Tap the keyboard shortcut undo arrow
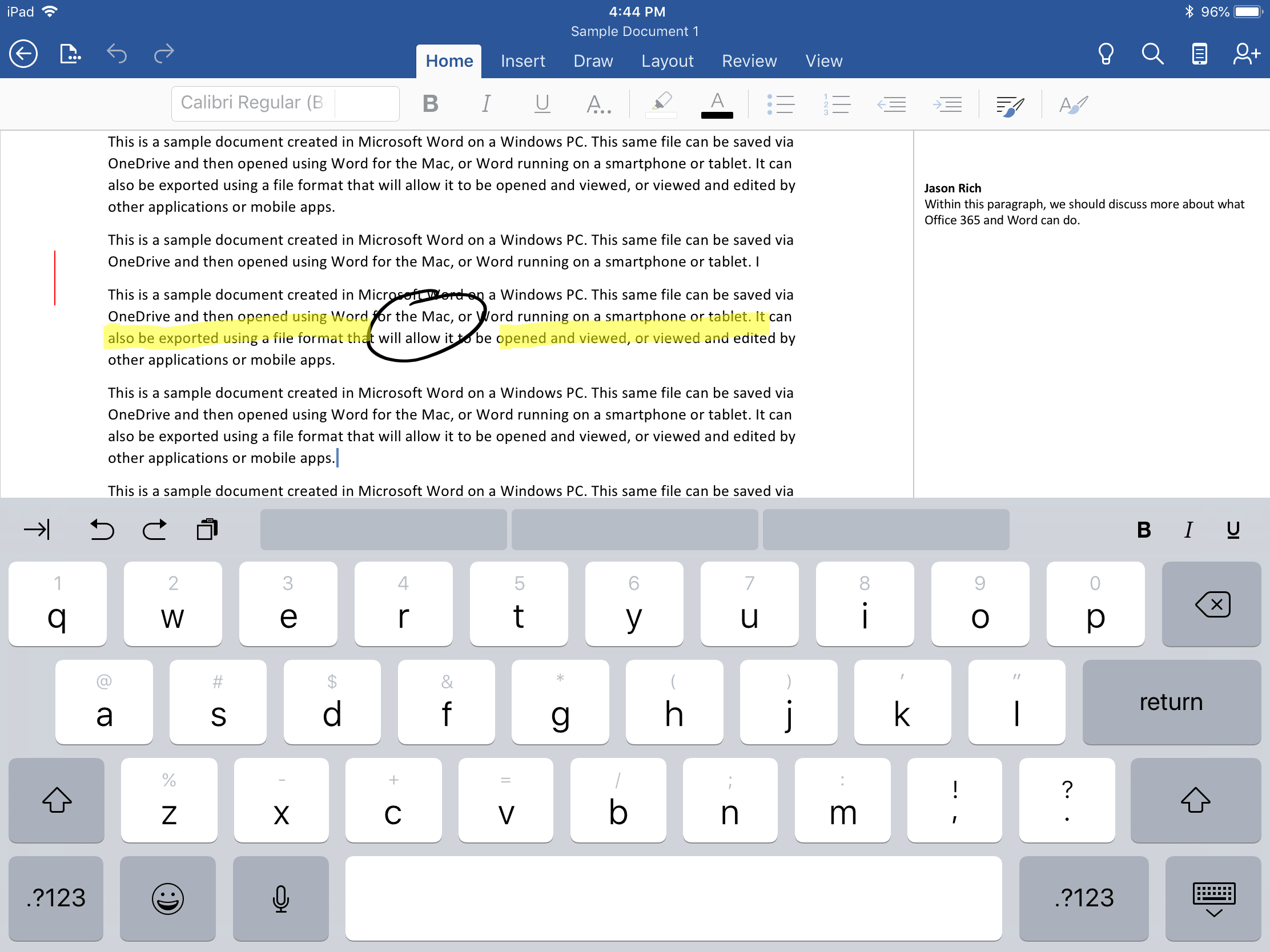This screenshot has height=952, width=1270. (x=102, y=529)
